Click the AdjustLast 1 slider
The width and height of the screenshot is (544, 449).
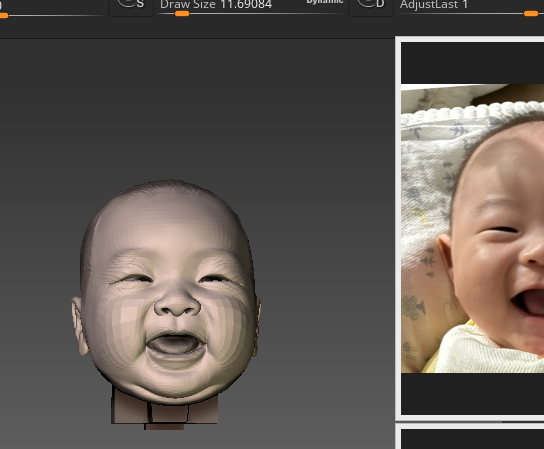470,8
